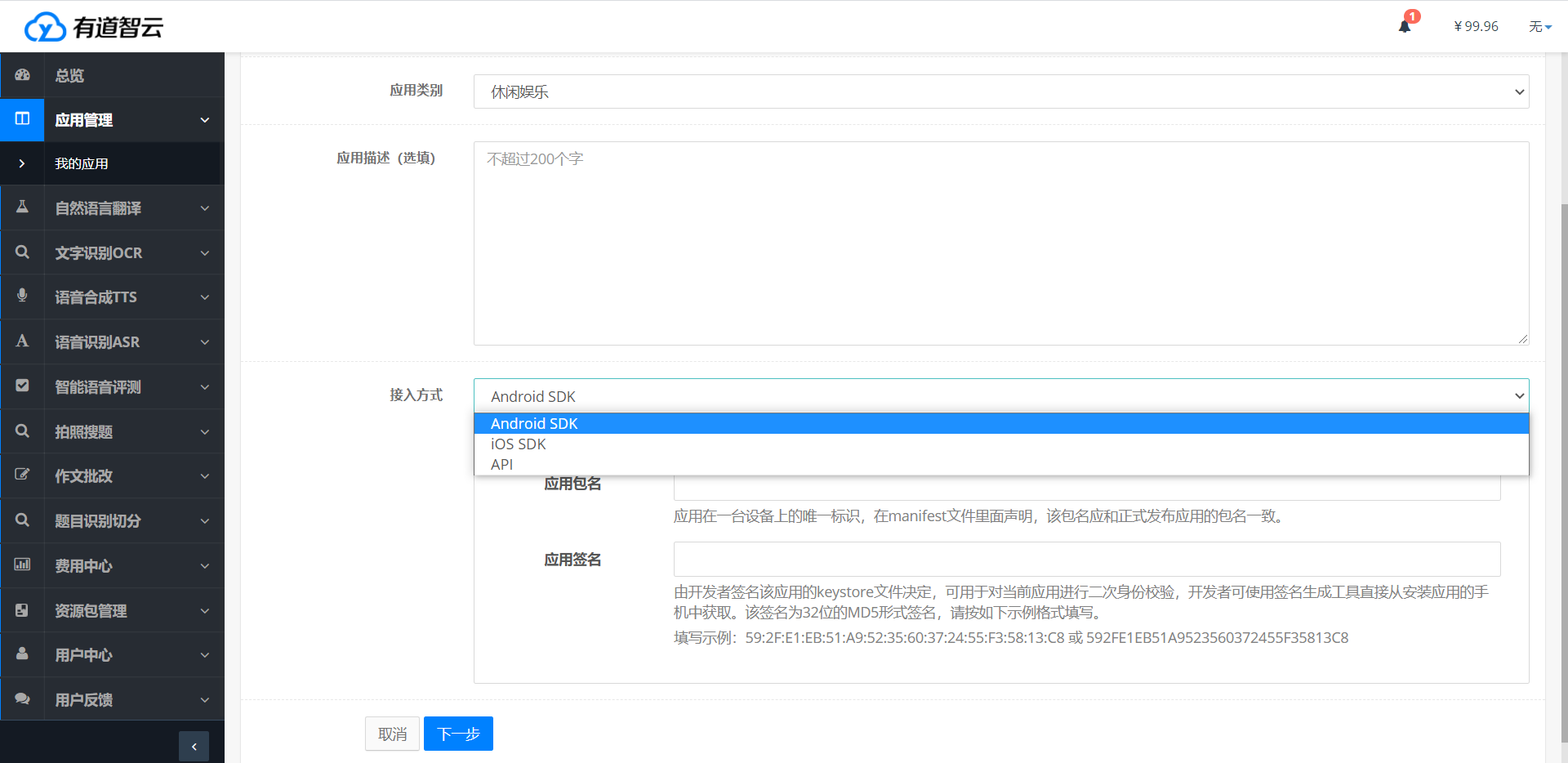This screenshot has width=1568, height=763.
Task: Open the 应用类别 dropdown showing 休闲娱乐
Action: (x=1001, y=91)
